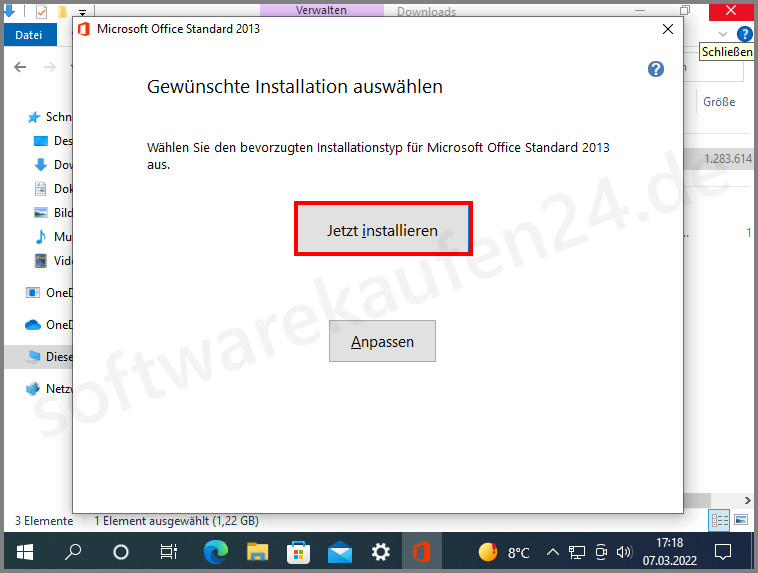Switch Explorer to large thumbnails view icon

[x=741, y=520]
